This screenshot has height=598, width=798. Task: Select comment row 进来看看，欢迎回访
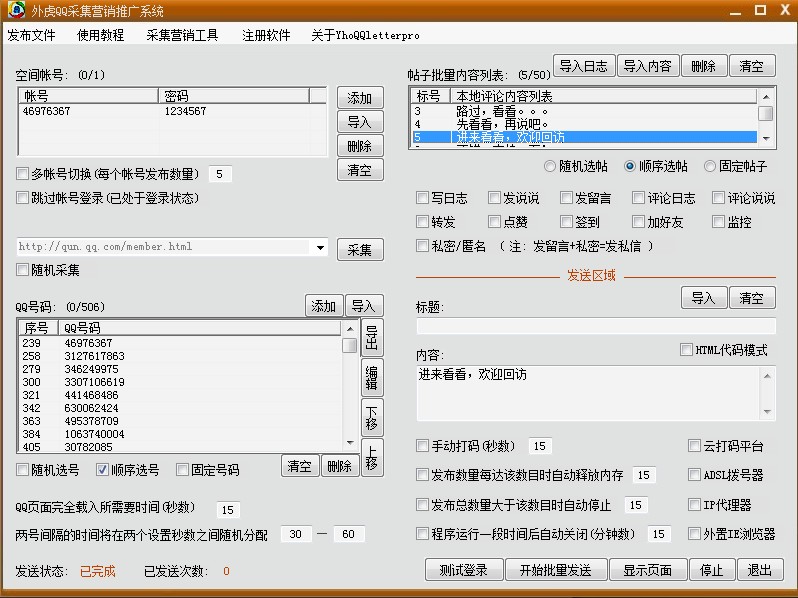click(x=583, y=137)
